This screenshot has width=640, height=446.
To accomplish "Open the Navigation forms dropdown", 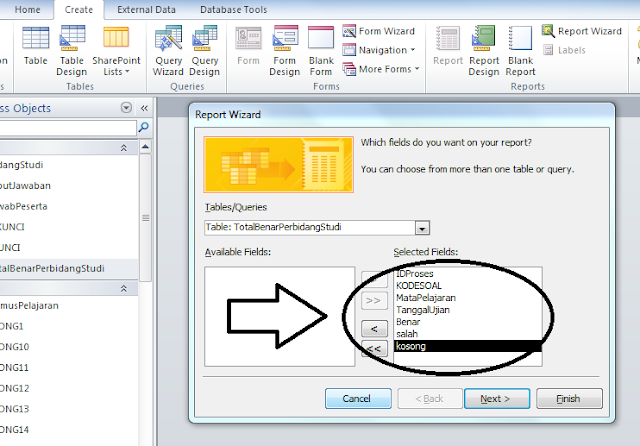I will tap(378, 50).
